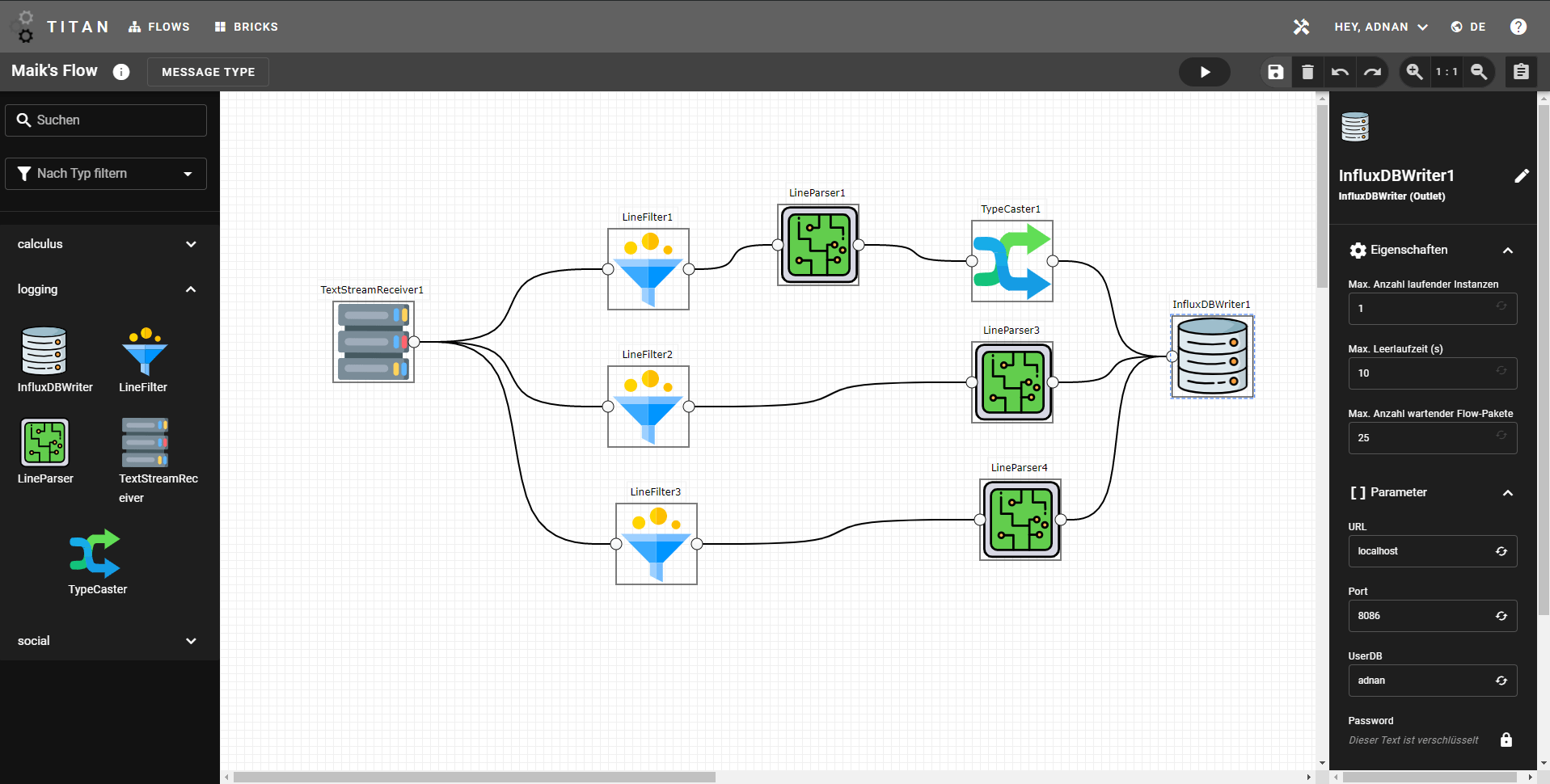Edit the UserDB adnan field
The width and height of the screenshot is (1550, 784).
[1432, 681]
